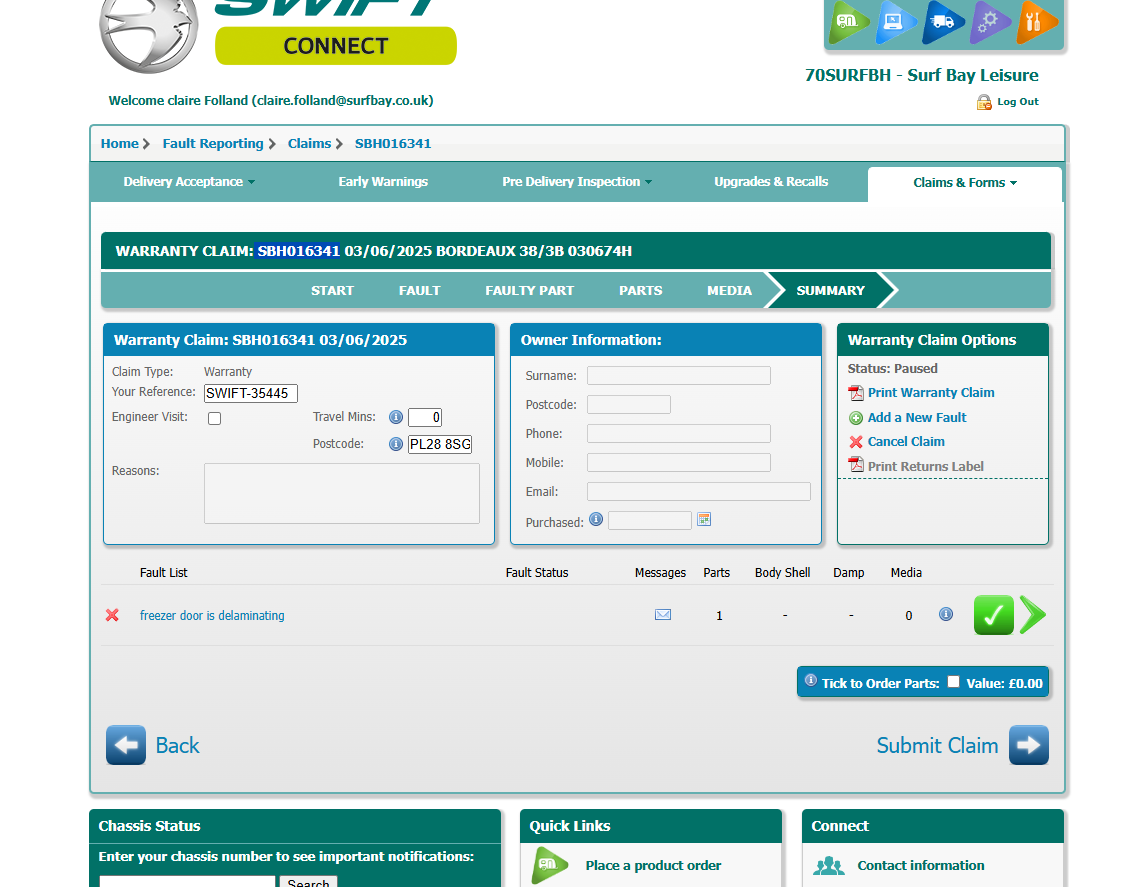Delete the freezer door fault with red X

point(112,615)
